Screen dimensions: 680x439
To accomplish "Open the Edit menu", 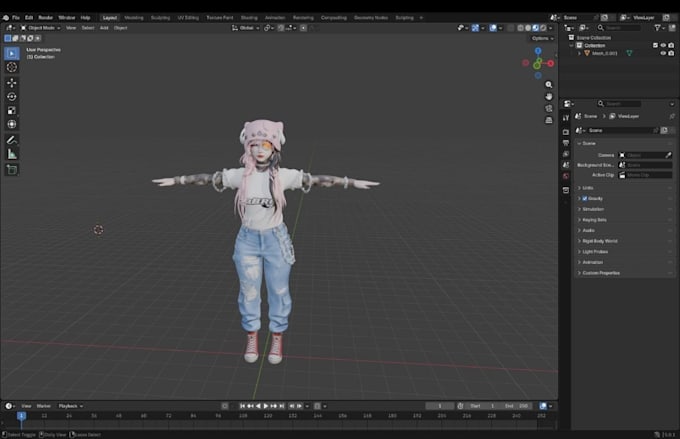I will (x=29, y=18).
